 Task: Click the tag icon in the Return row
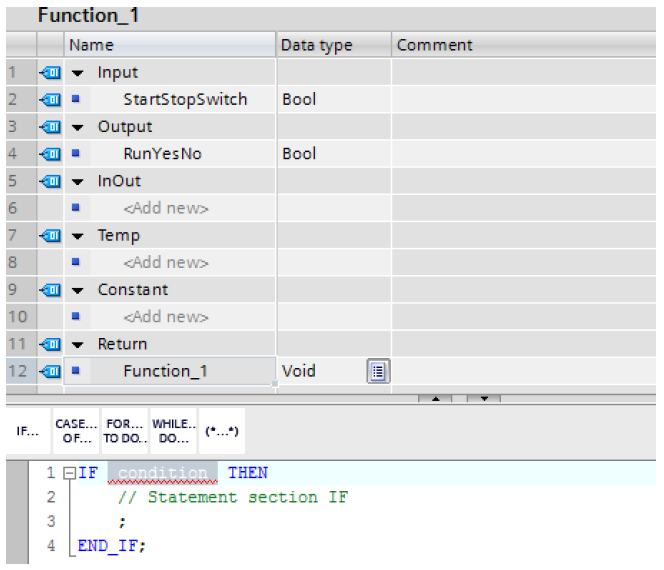[50, 344]
